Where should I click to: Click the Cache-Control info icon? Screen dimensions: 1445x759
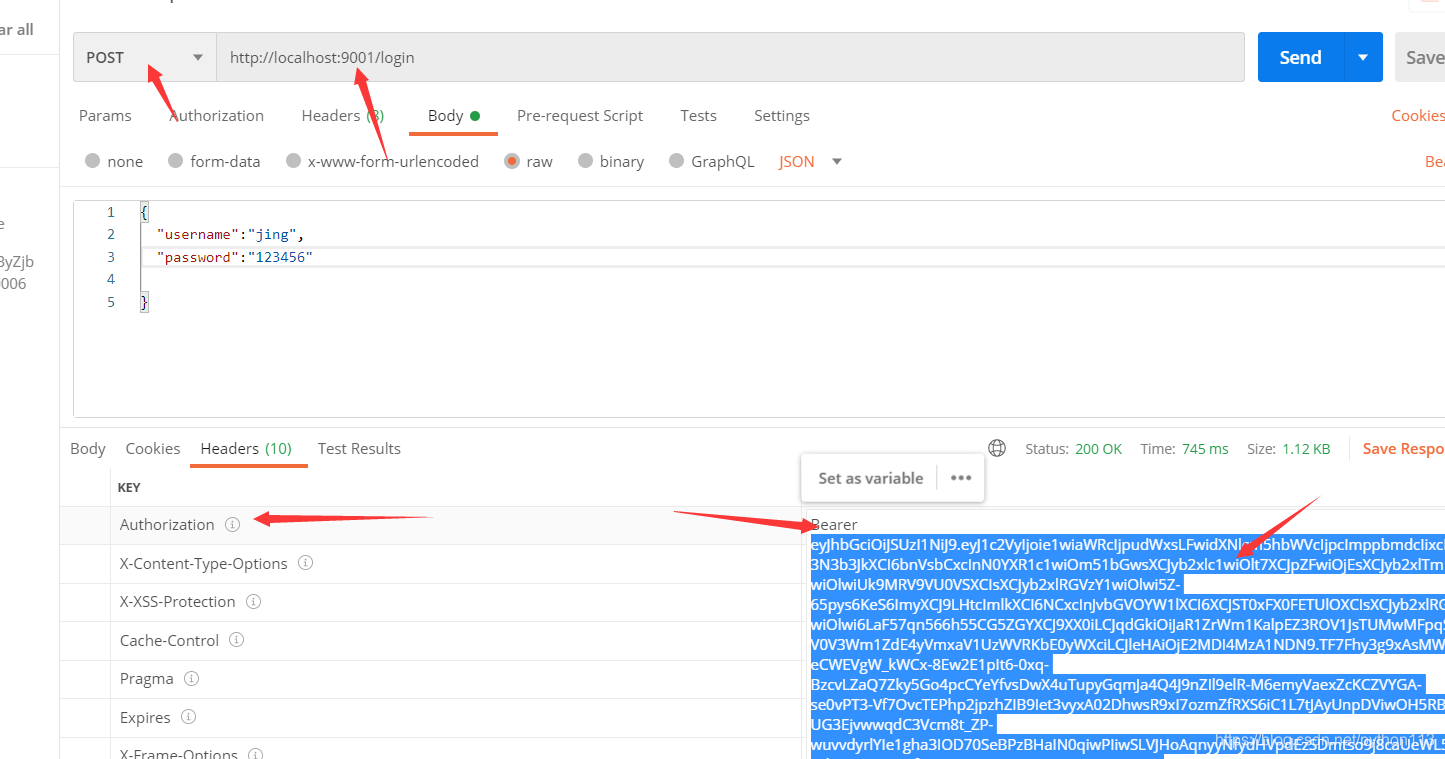click(x=236, y=640)
